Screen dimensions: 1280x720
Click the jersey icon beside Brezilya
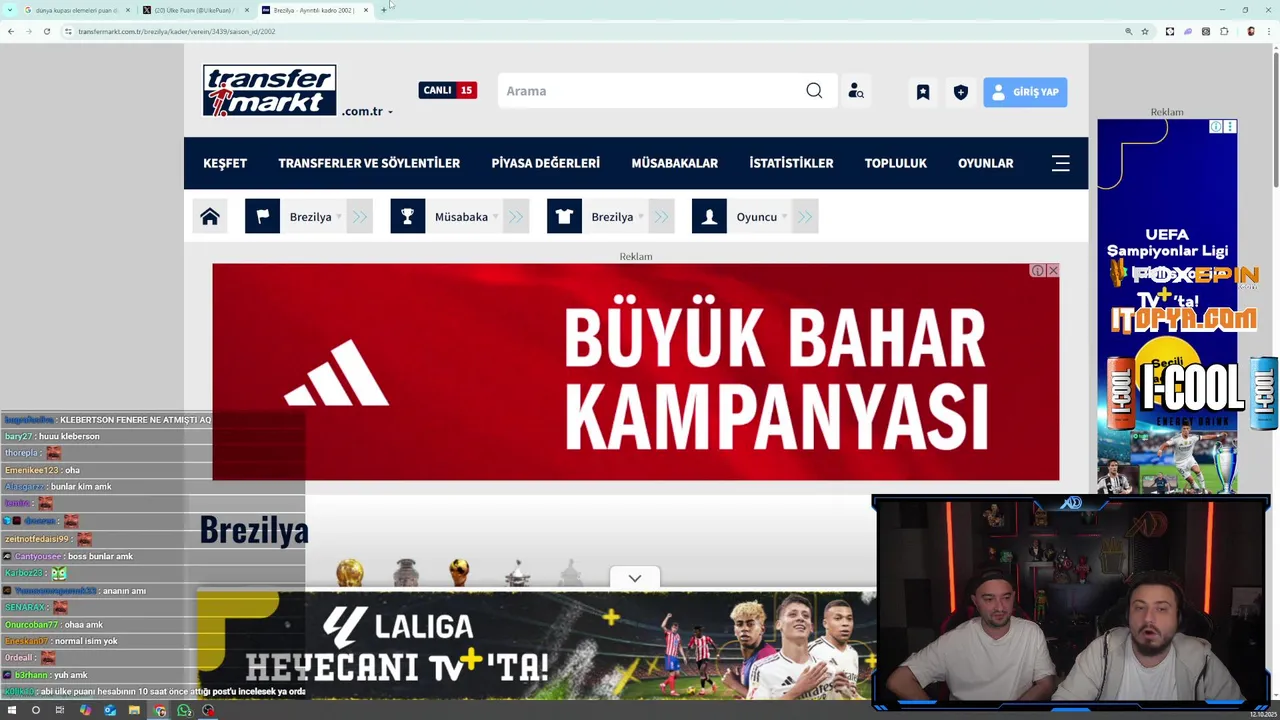[564, 216]
